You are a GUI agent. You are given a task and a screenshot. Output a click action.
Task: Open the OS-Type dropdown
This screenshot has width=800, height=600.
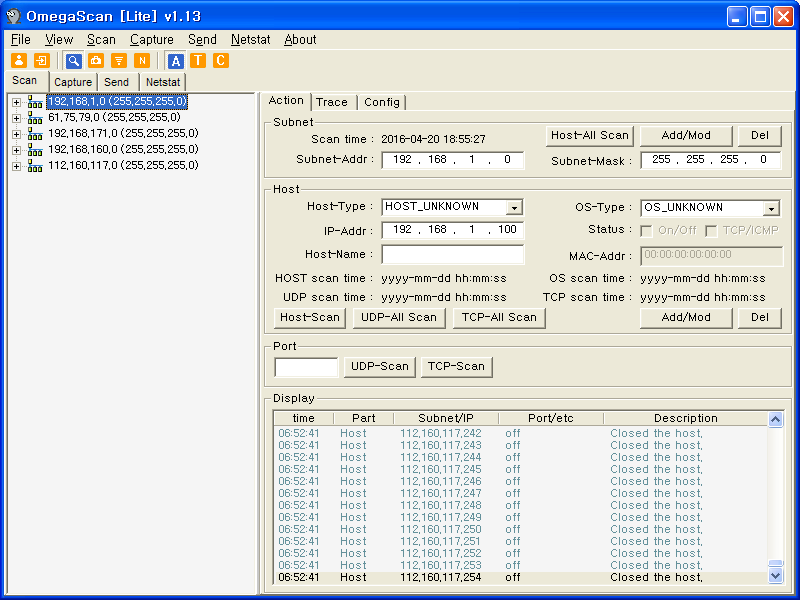click(x=771, y=209)
